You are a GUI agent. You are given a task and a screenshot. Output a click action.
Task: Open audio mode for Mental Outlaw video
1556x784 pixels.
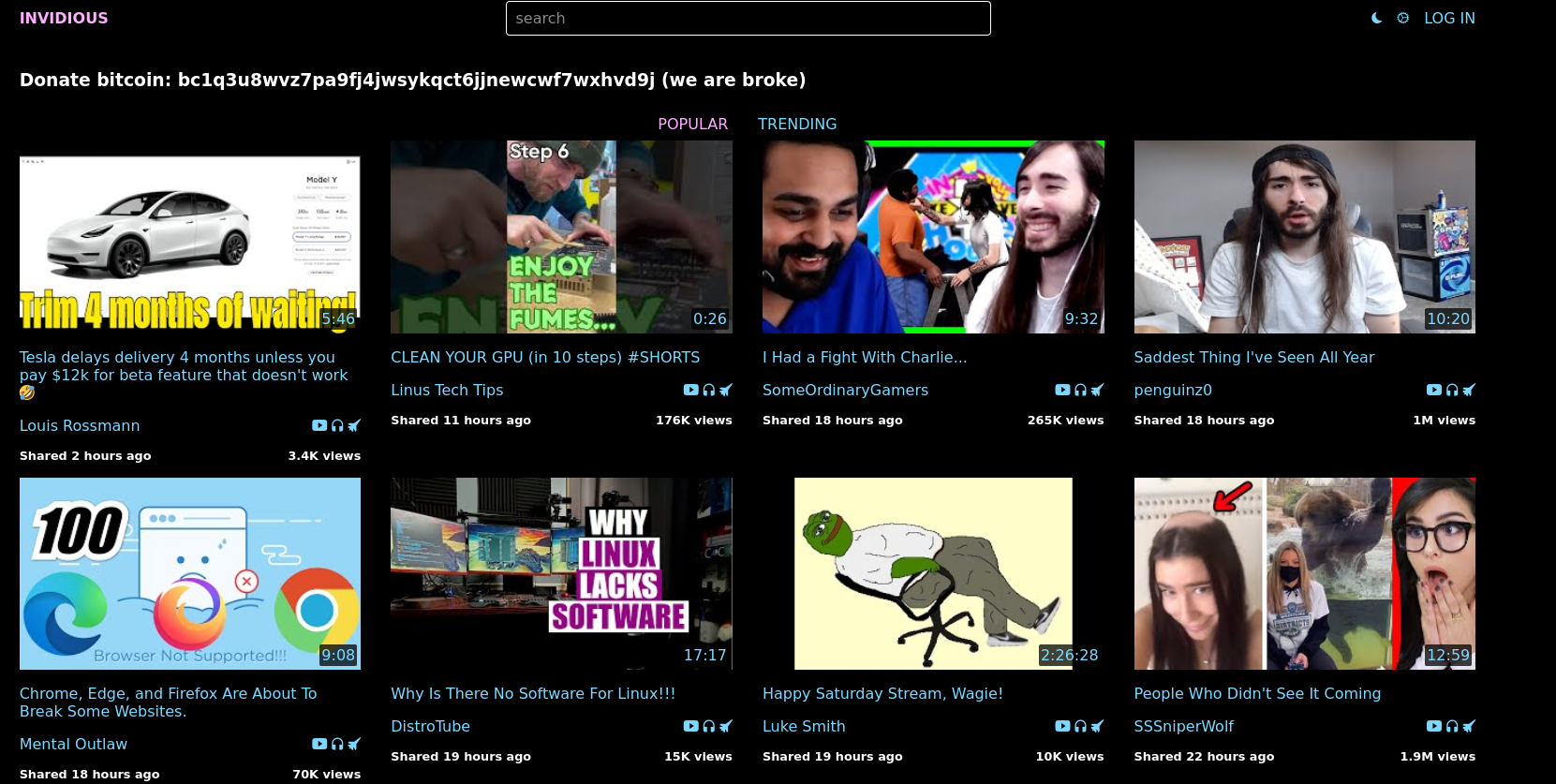tap(337, 744)
